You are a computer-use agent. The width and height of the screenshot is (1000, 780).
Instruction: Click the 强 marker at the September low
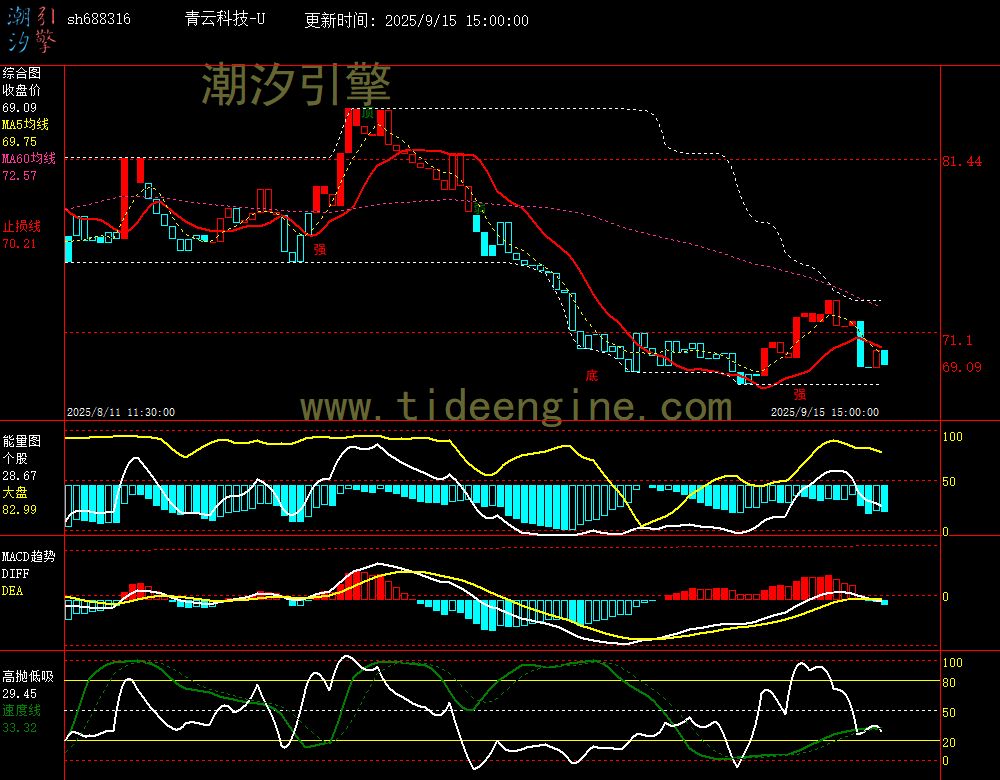800,394
